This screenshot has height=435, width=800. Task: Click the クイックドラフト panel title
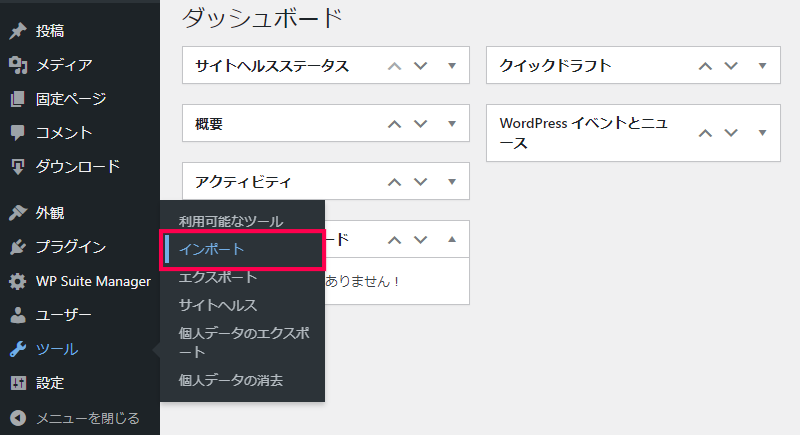point(555,65)
